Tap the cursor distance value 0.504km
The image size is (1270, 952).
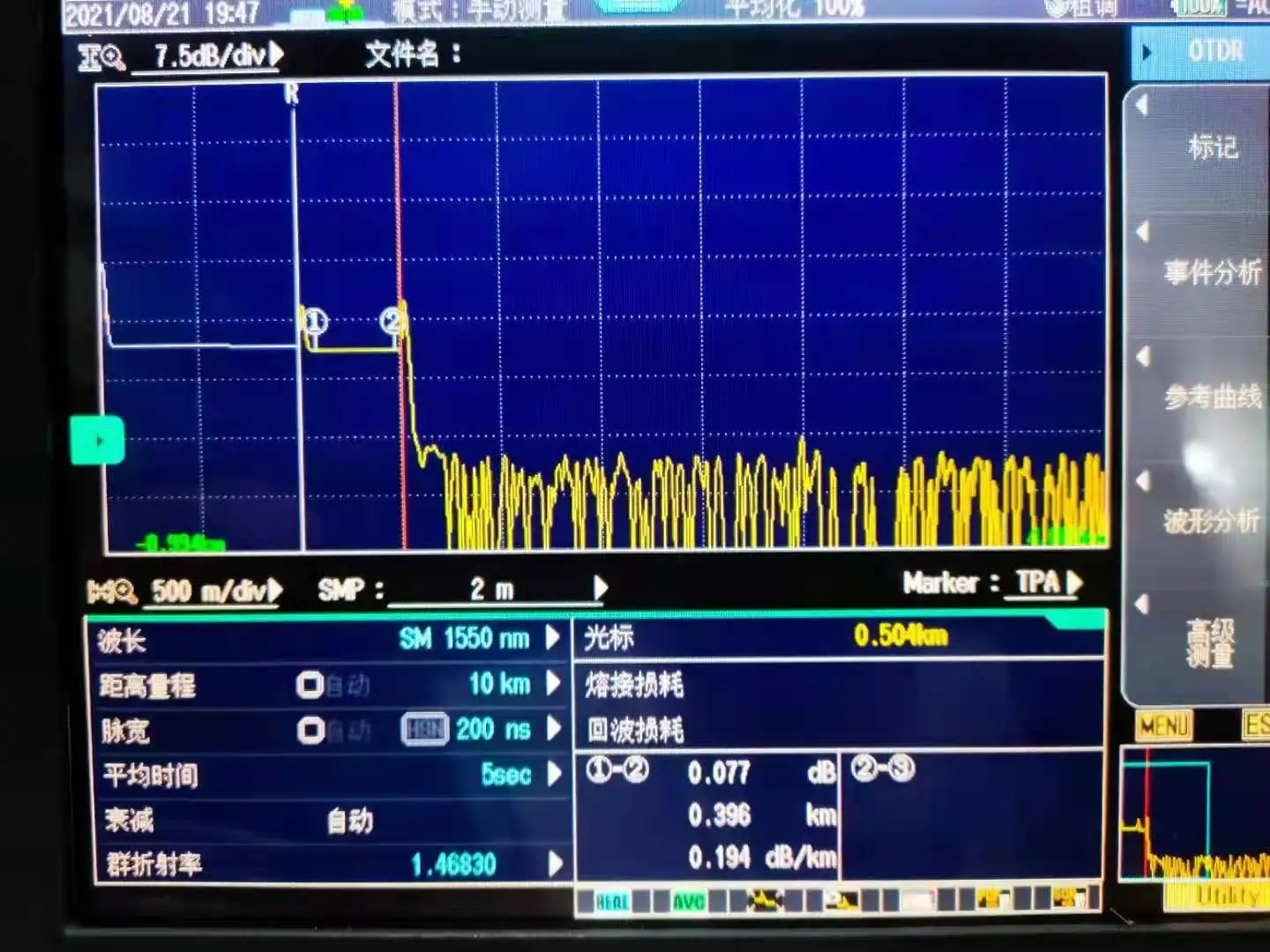tap(900, 636)
